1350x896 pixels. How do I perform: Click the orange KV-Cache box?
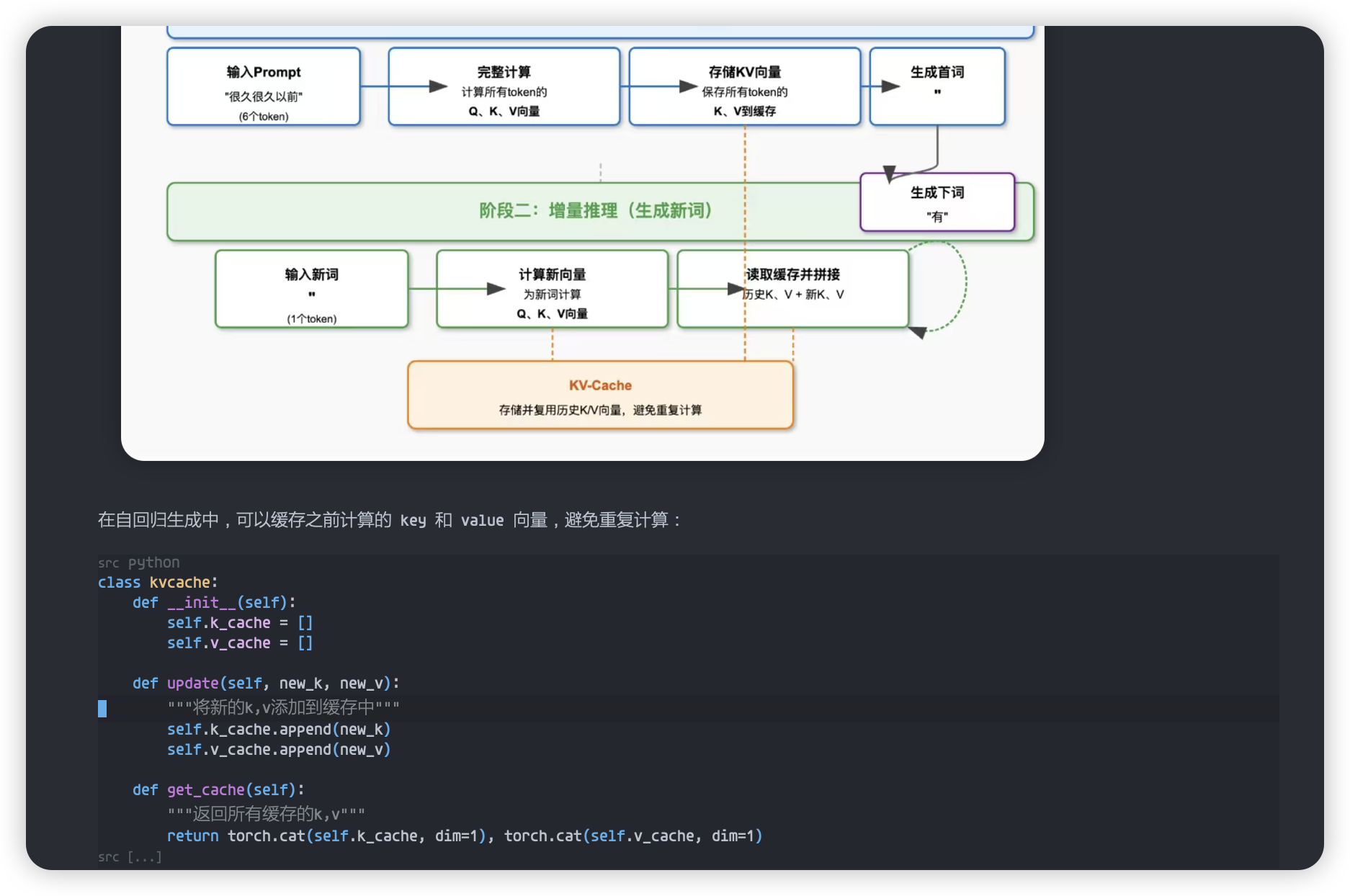pyautogui.click(x=600, y=395)
